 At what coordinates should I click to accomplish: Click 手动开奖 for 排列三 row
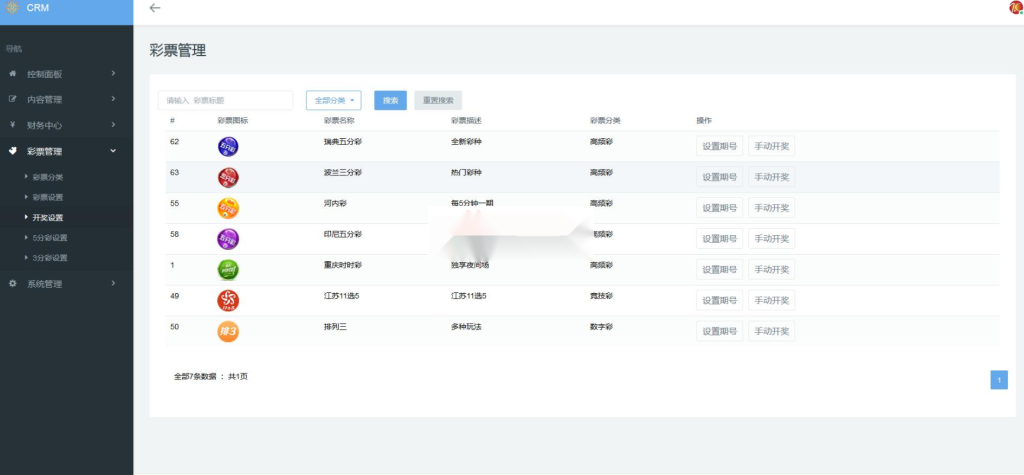tap(771, 331)
